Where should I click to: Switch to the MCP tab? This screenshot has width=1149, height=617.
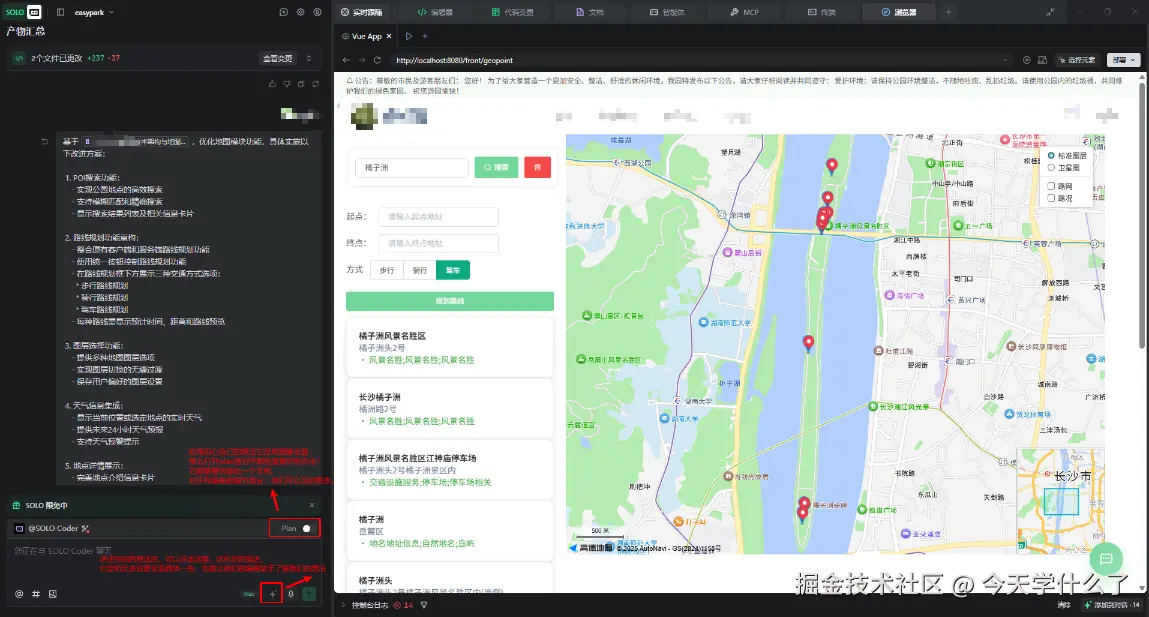(x=745, y=12)
